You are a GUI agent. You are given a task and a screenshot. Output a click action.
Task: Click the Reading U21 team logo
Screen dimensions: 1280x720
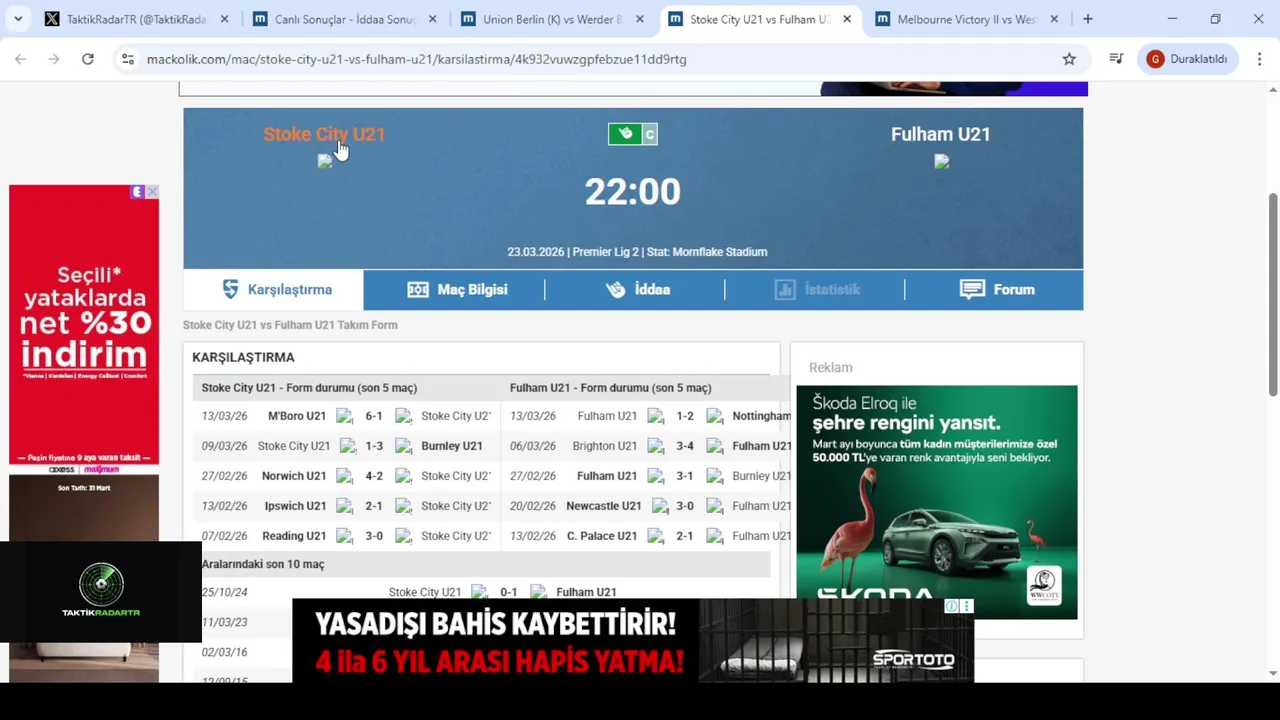click(345, 536)
